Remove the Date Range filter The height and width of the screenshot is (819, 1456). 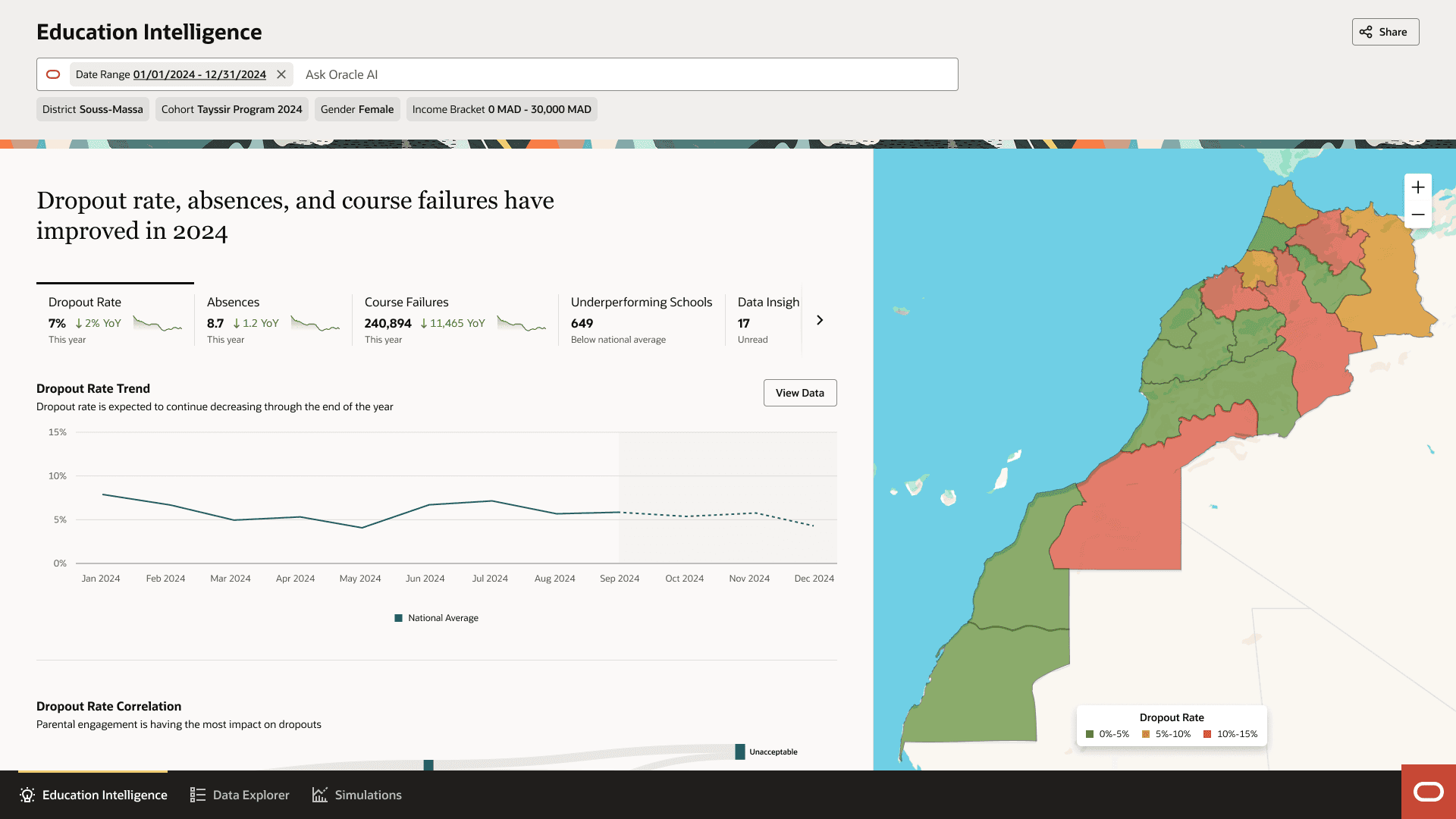click(281, 74)
